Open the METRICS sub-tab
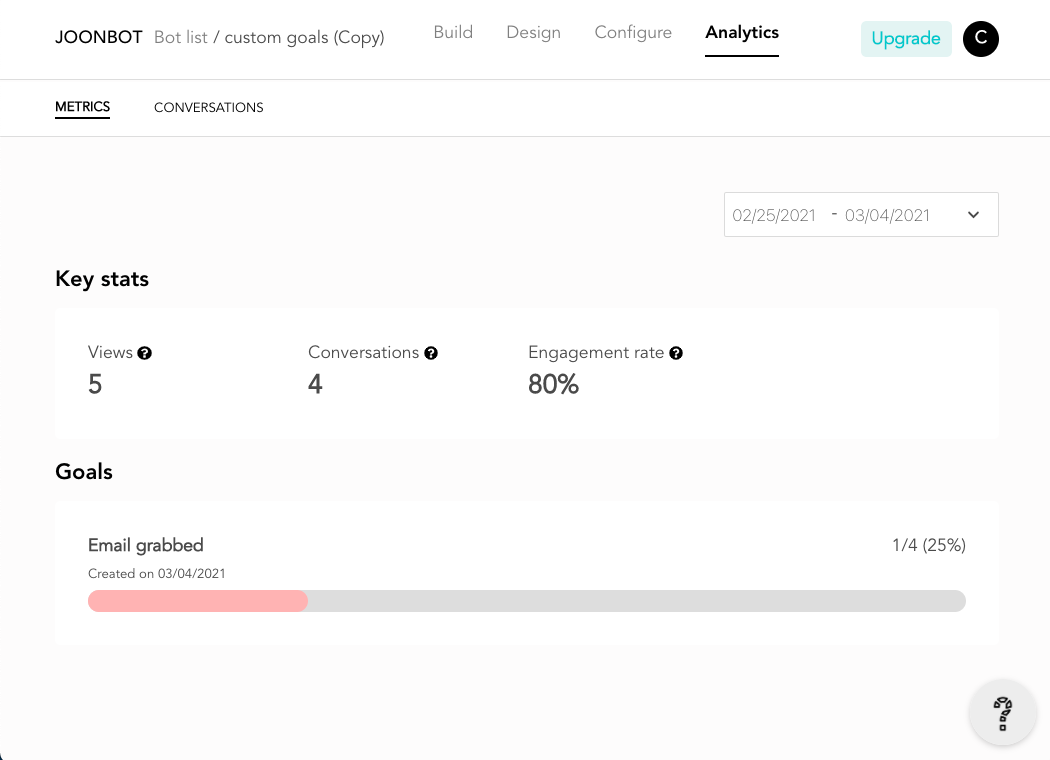The height and width of the screenshot is (760, 1050). tap(82, 107)
